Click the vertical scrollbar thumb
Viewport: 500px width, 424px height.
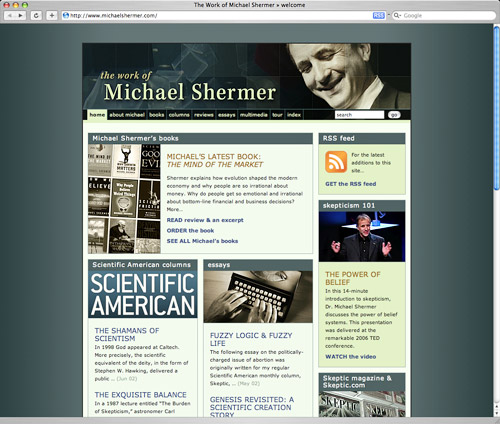click(496, 108)
